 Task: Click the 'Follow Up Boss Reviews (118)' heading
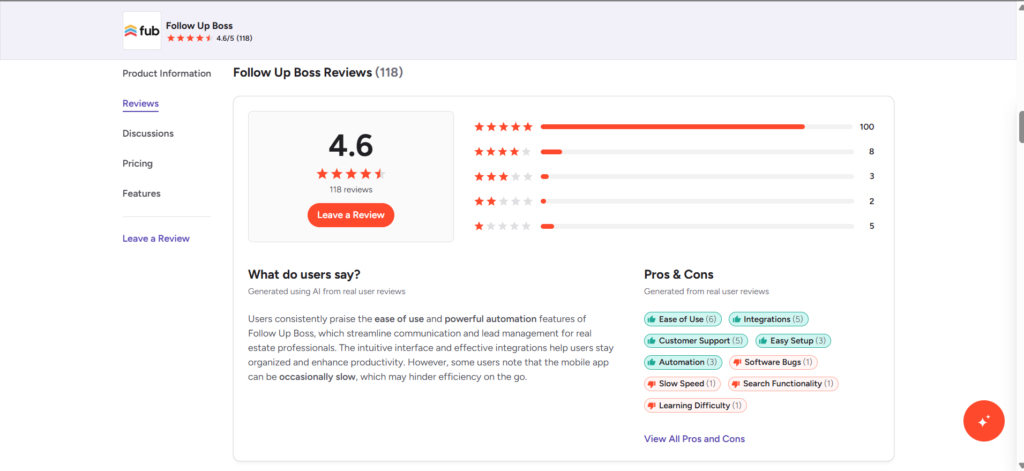(318, 73)
